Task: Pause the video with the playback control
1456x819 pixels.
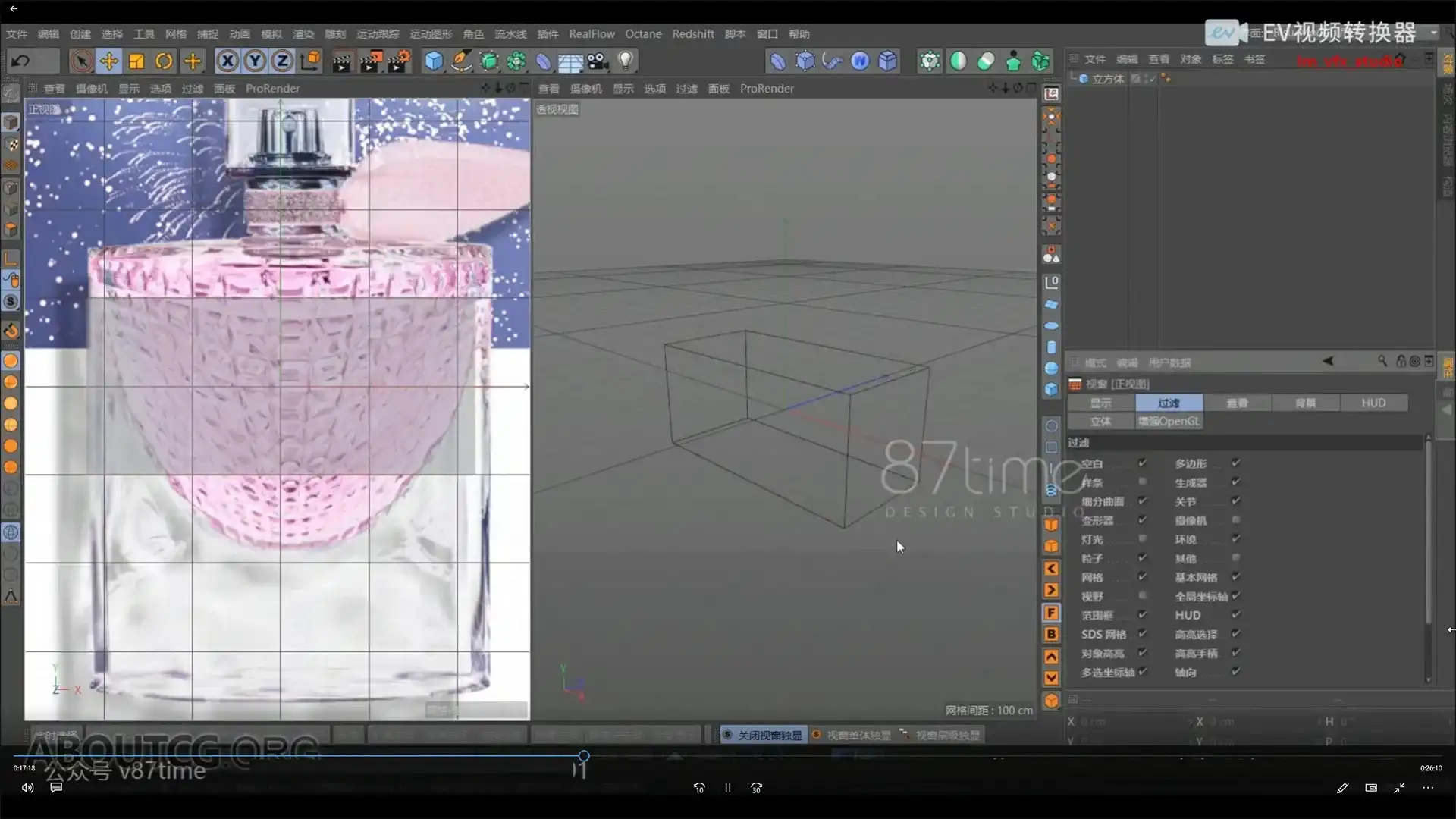Action: click(727, 788)
